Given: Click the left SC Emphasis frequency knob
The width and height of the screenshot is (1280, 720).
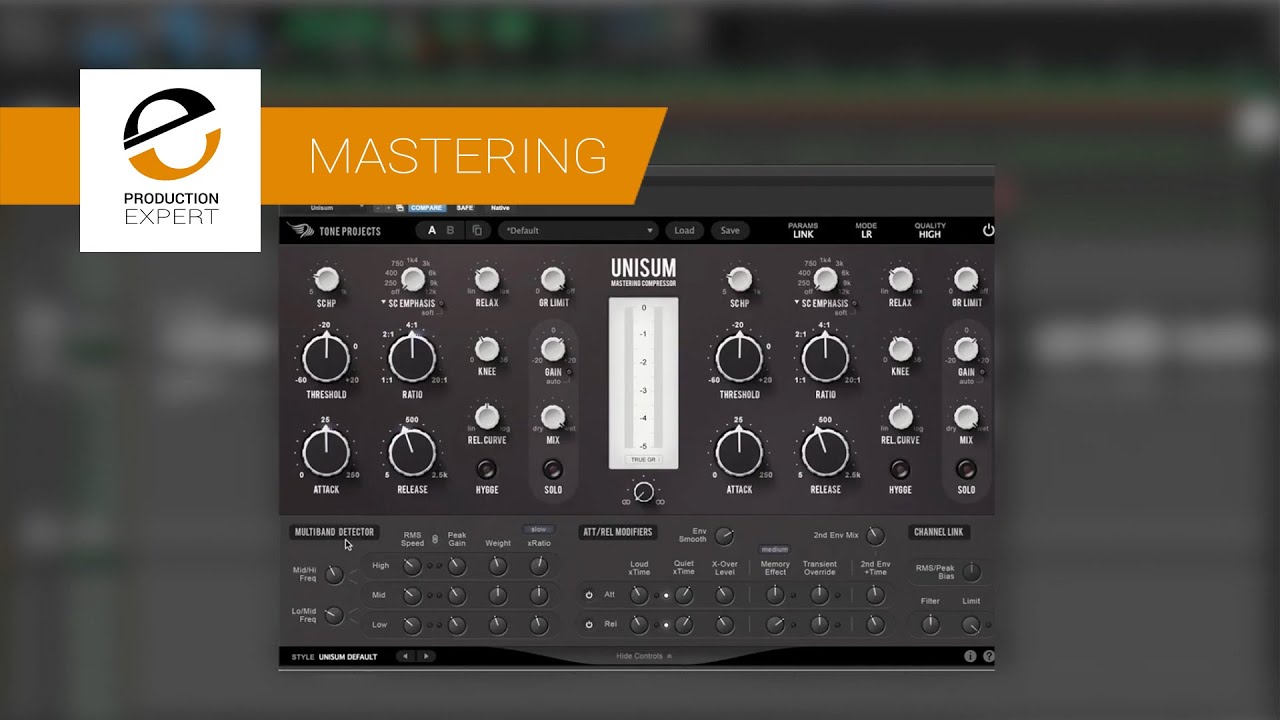Looking at the screenshot, I should coord(412,279).
